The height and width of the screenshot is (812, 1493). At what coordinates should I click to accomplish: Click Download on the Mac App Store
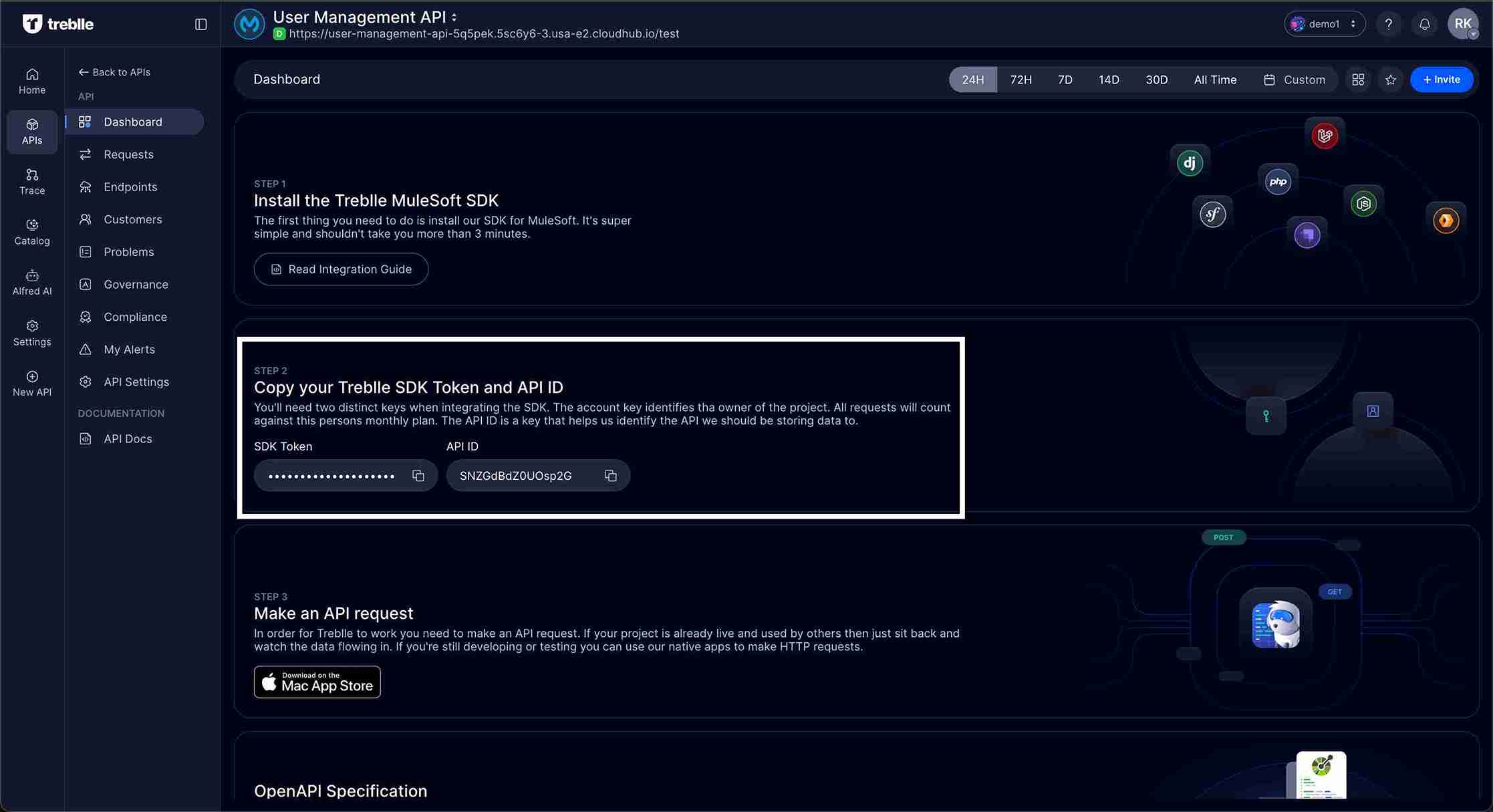[317, 682]
